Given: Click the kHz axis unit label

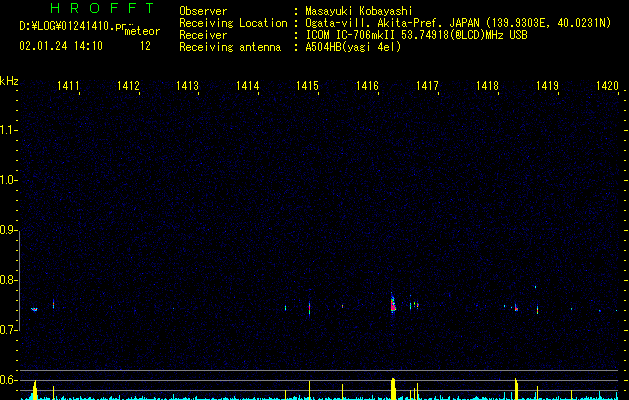Looking at the screenshot, I should [9, 81].
